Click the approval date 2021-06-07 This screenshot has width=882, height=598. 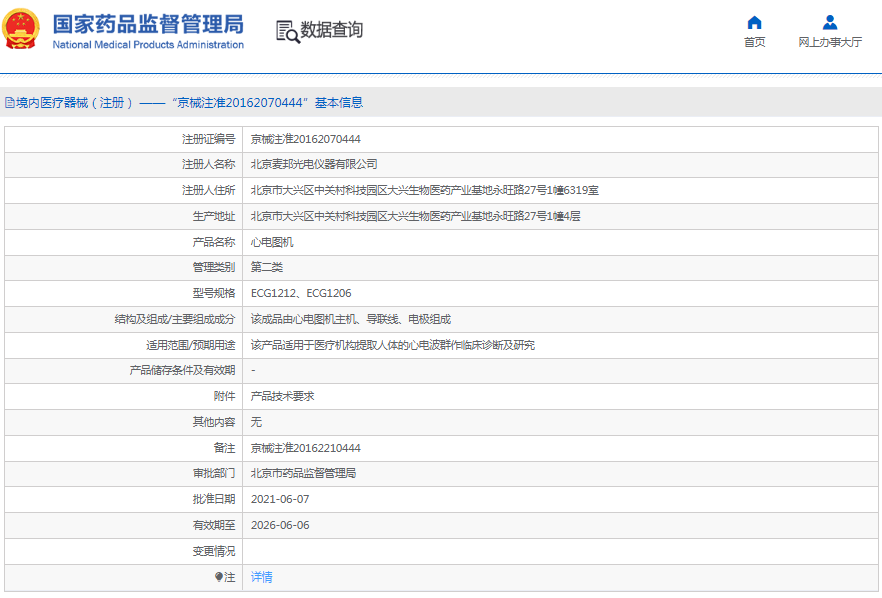pos(280,499)
